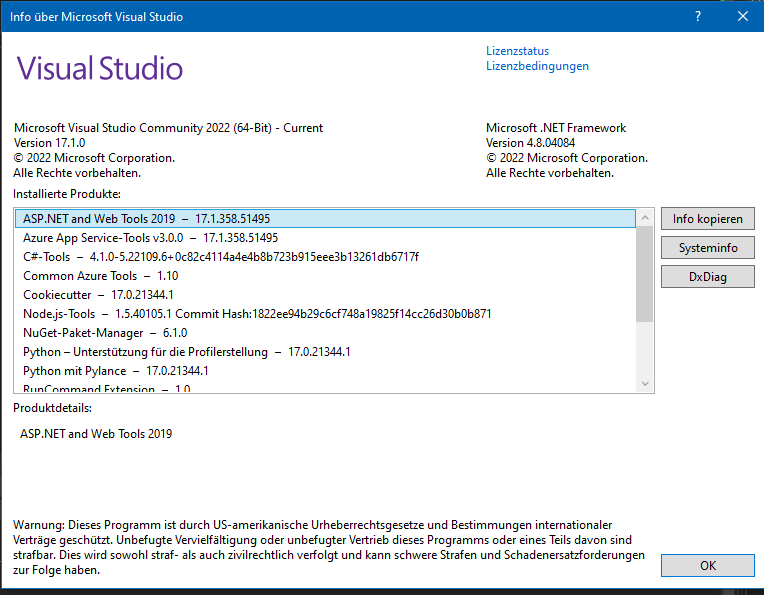Click the Installierte Produkte label
764x595 pixels.
pos(67,194)
